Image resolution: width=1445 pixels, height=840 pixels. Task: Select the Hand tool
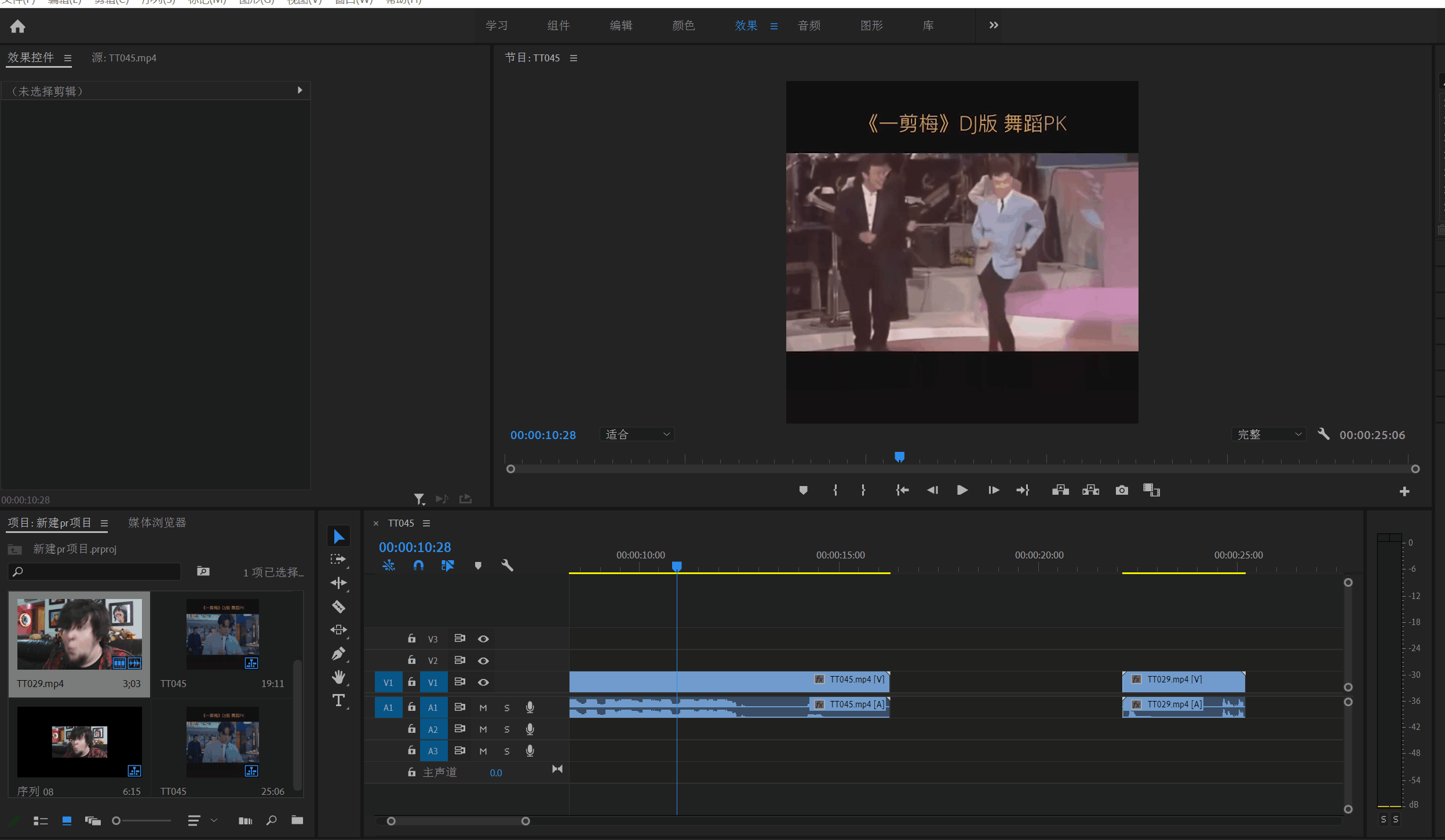pos(338,677)
